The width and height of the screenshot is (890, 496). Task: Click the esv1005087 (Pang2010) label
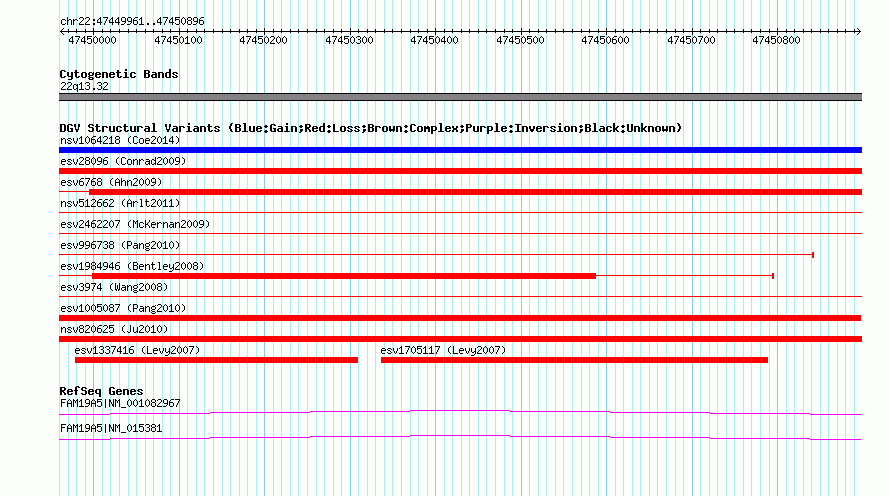pos(123,308)
